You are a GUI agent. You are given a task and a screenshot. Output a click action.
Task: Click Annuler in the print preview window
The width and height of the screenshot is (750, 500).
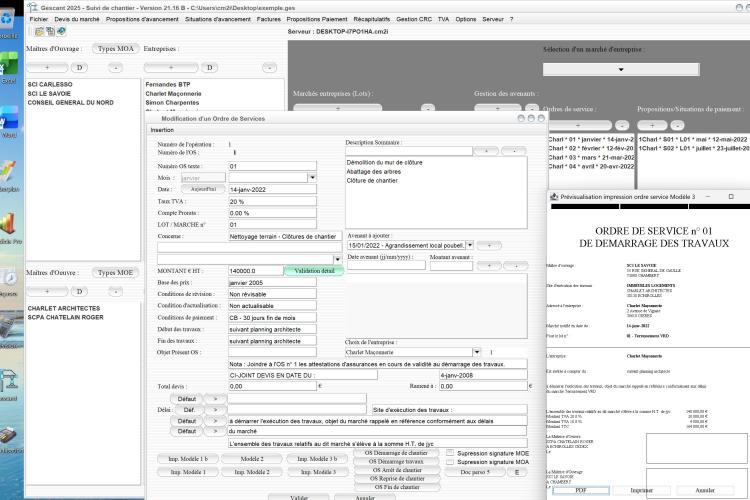(705, 490)
